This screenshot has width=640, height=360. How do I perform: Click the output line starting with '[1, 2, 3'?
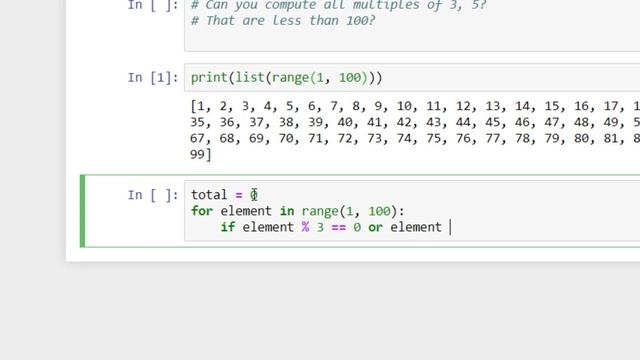[x=415, y=106]
